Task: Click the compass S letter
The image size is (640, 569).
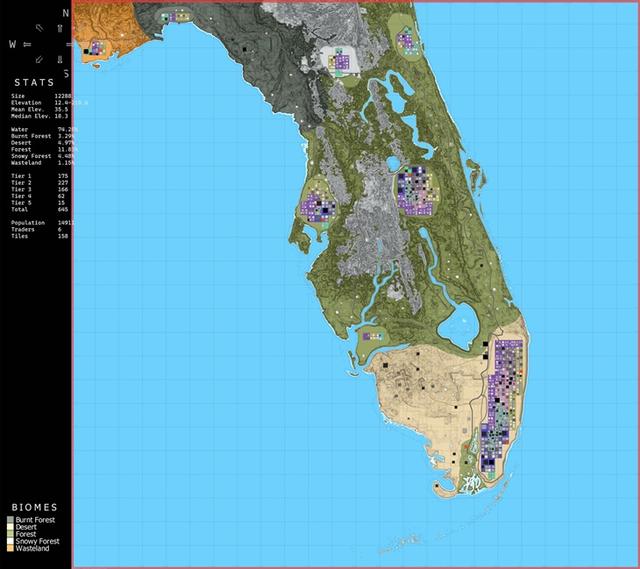Action: pyautogui.click(x=67, y=74)
